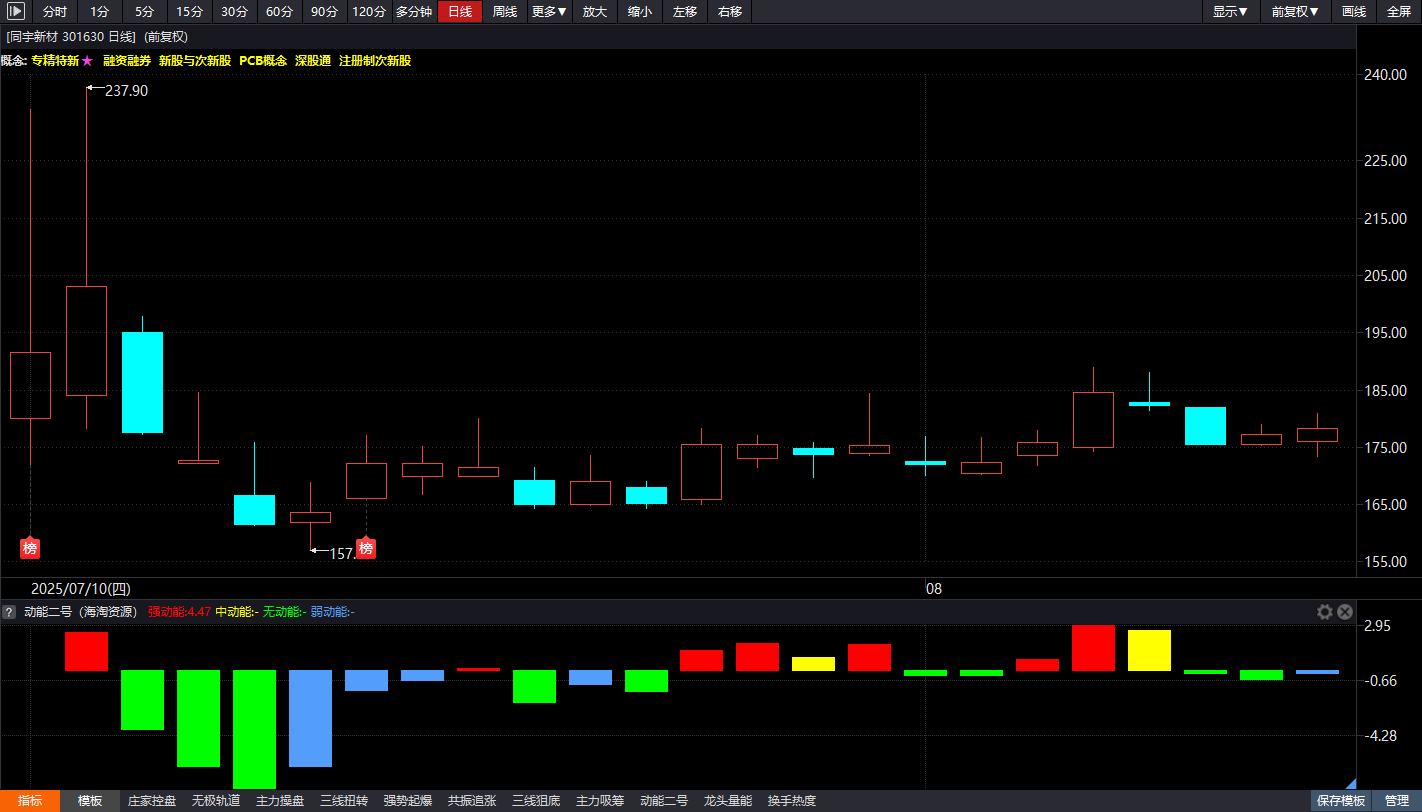This screenshot has height=812, width=1422.
Task: Open the 显示 dropdown menu
Action: pyautogui.click(x=1230, y=12)
